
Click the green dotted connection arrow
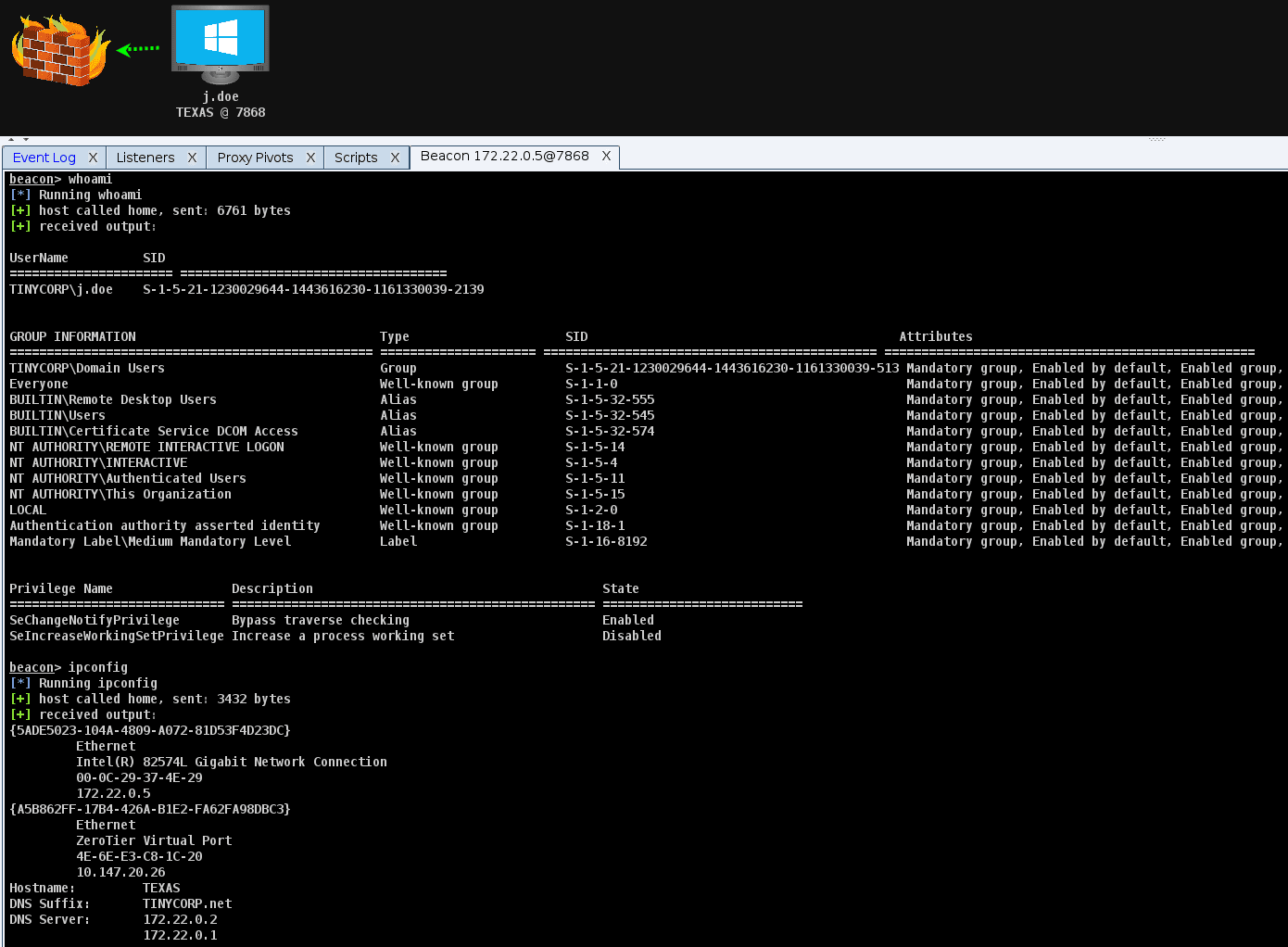click(x=137, y=48)
